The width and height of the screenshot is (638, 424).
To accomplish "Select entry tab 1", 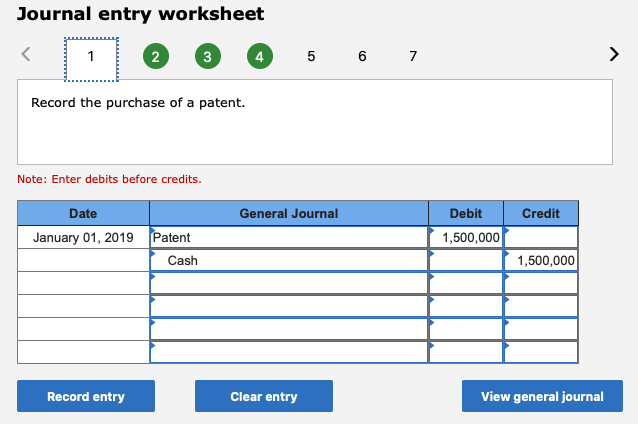I will [91, 59].
